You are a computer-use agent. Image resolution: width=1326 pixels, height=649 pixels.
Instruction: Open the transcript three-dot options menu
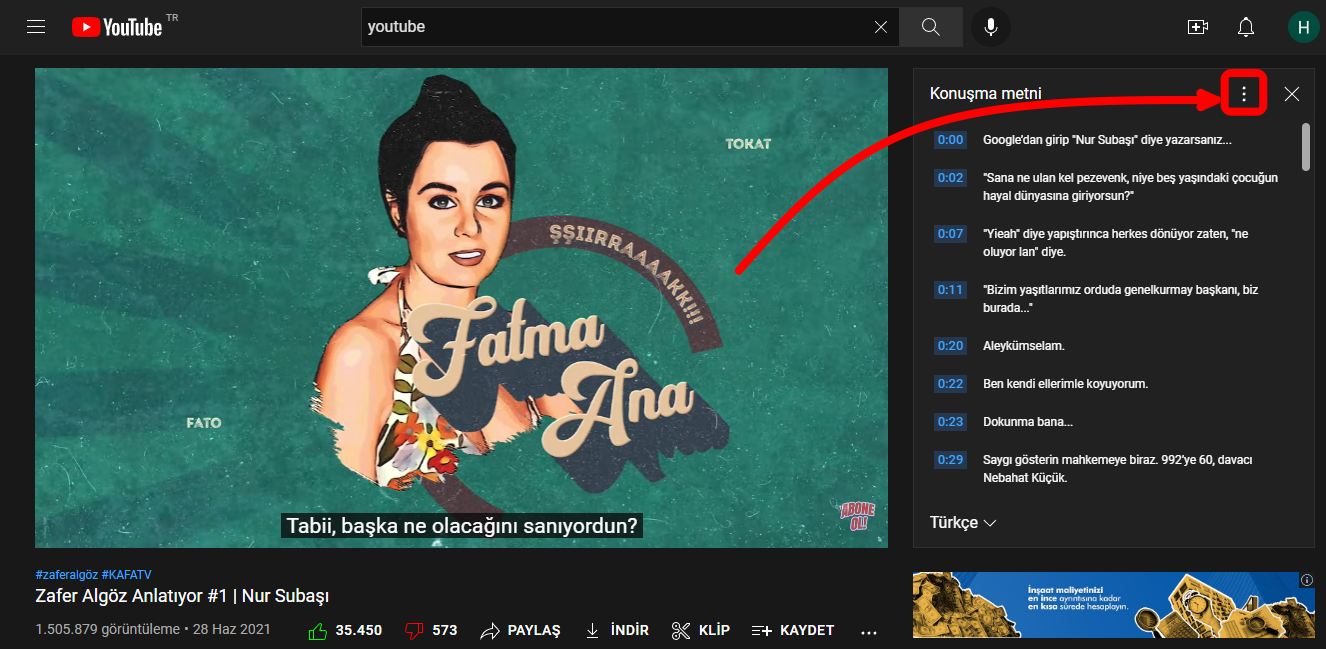pos(1244,94)
